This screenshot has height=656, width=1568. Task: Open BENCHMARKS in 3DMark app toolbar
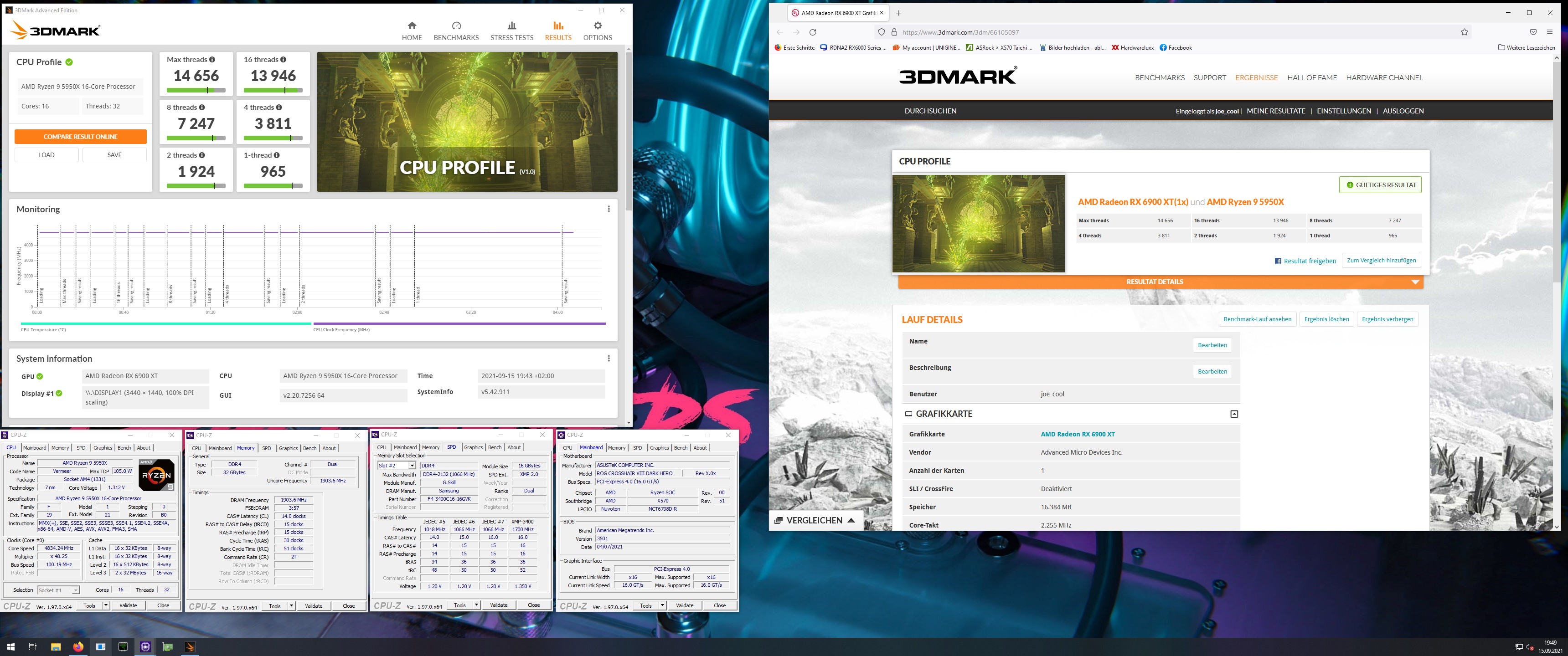(456, 31)
